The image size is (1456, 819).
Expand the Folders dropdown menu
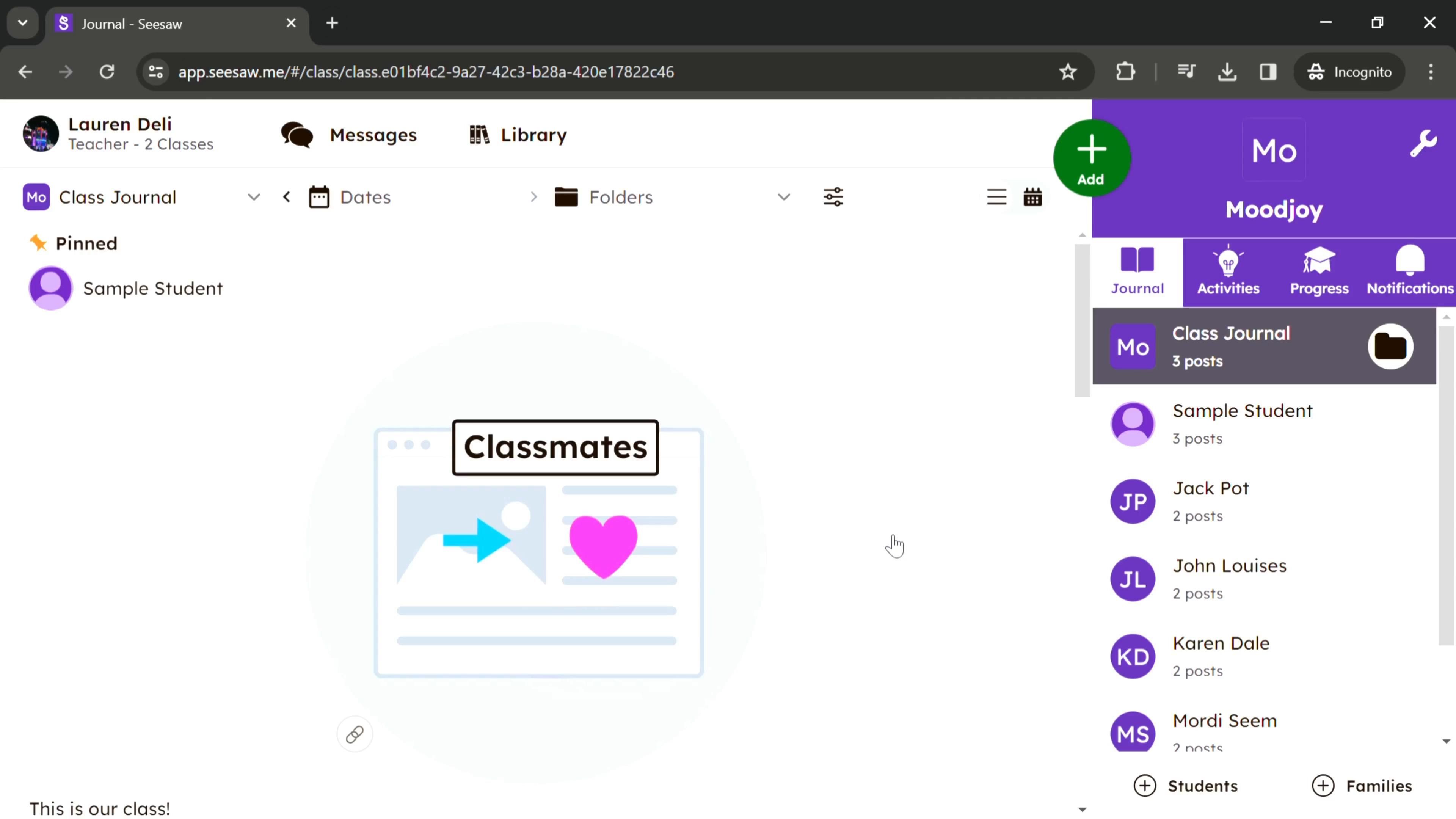785,197
